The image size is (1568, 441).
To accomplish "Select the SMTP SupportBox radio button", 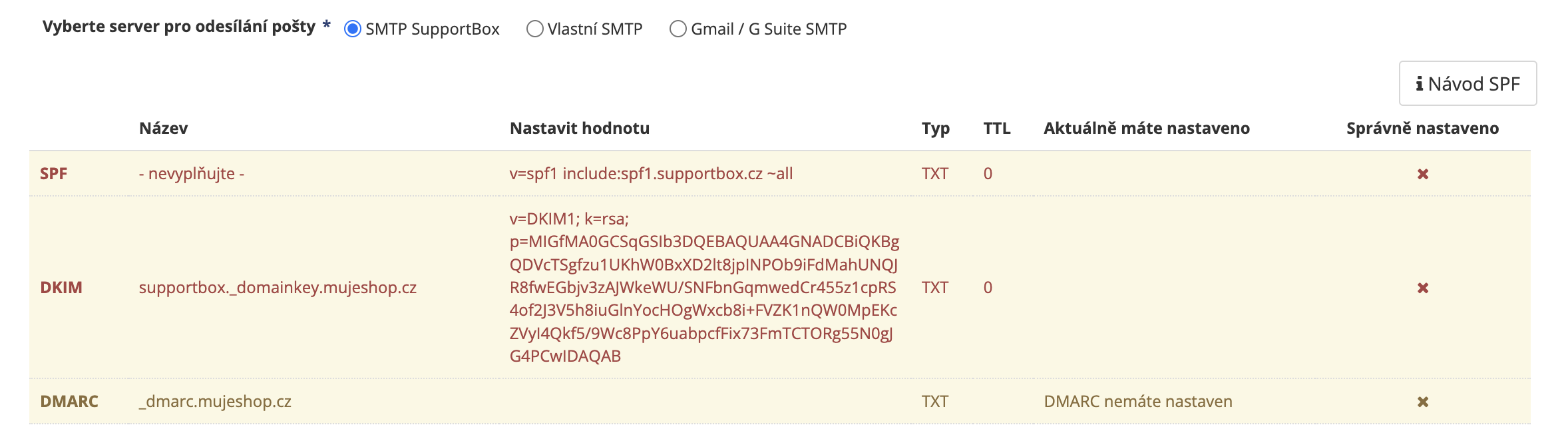I will point(353,29).
